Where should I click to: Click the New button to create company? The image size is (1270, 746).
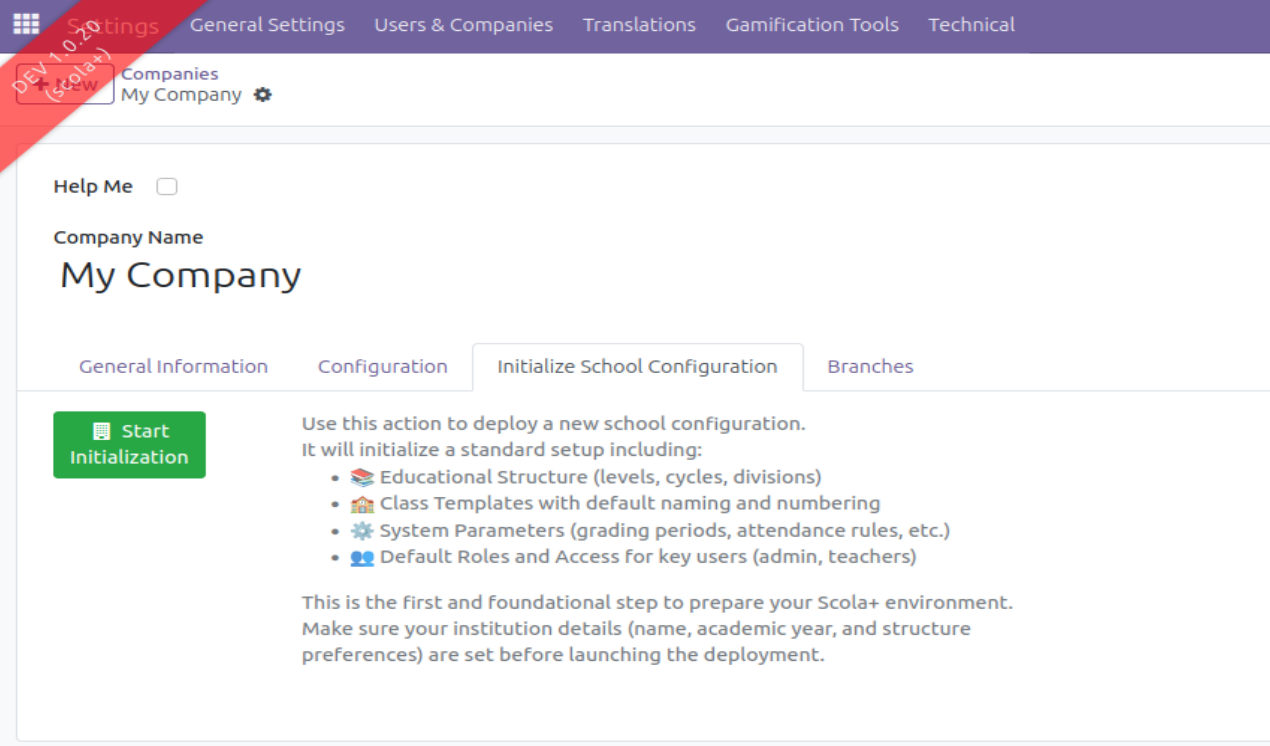point(65,85)
